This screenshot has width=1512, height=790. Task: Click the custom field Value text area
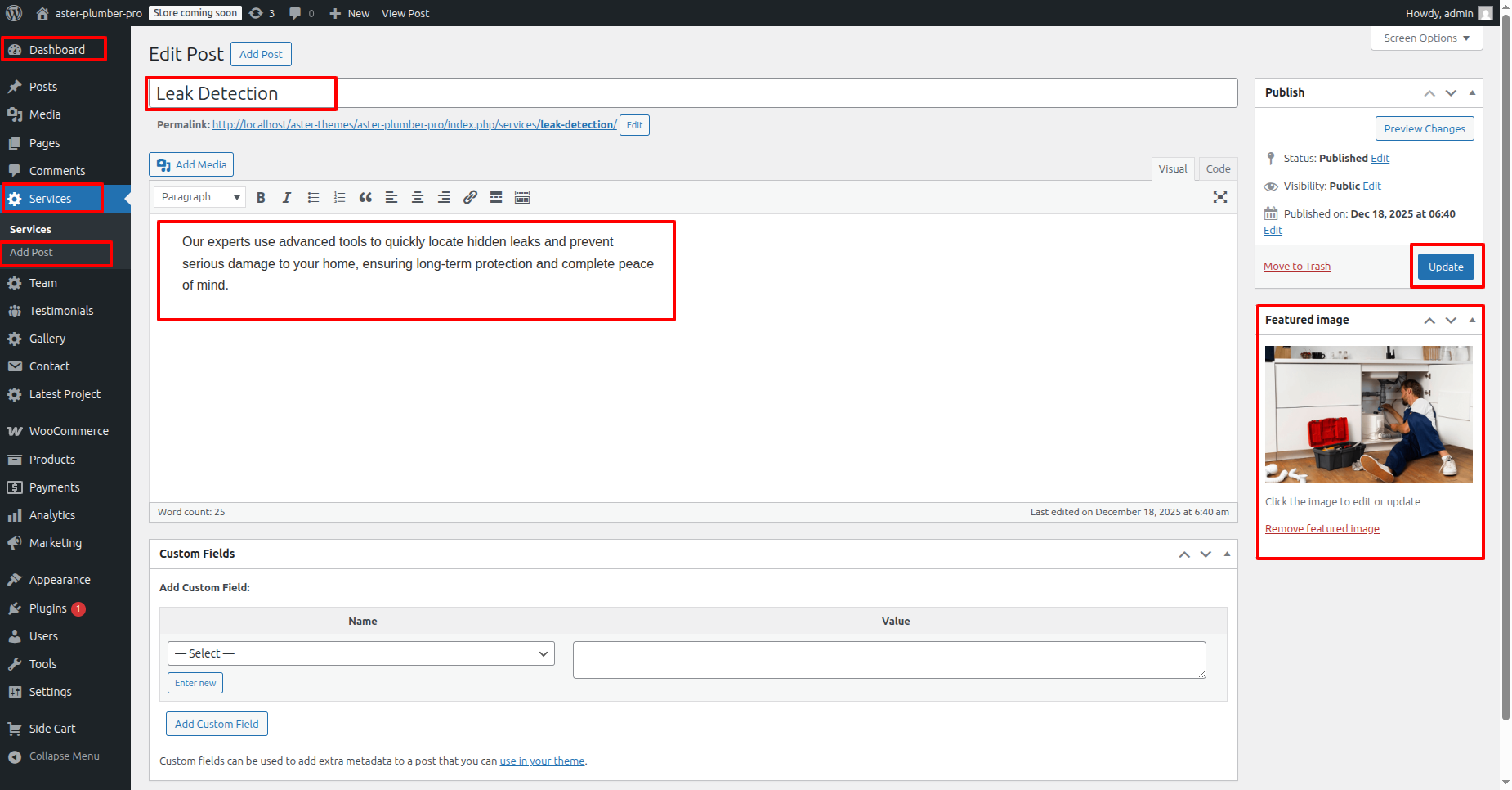(x=889, y=660)
